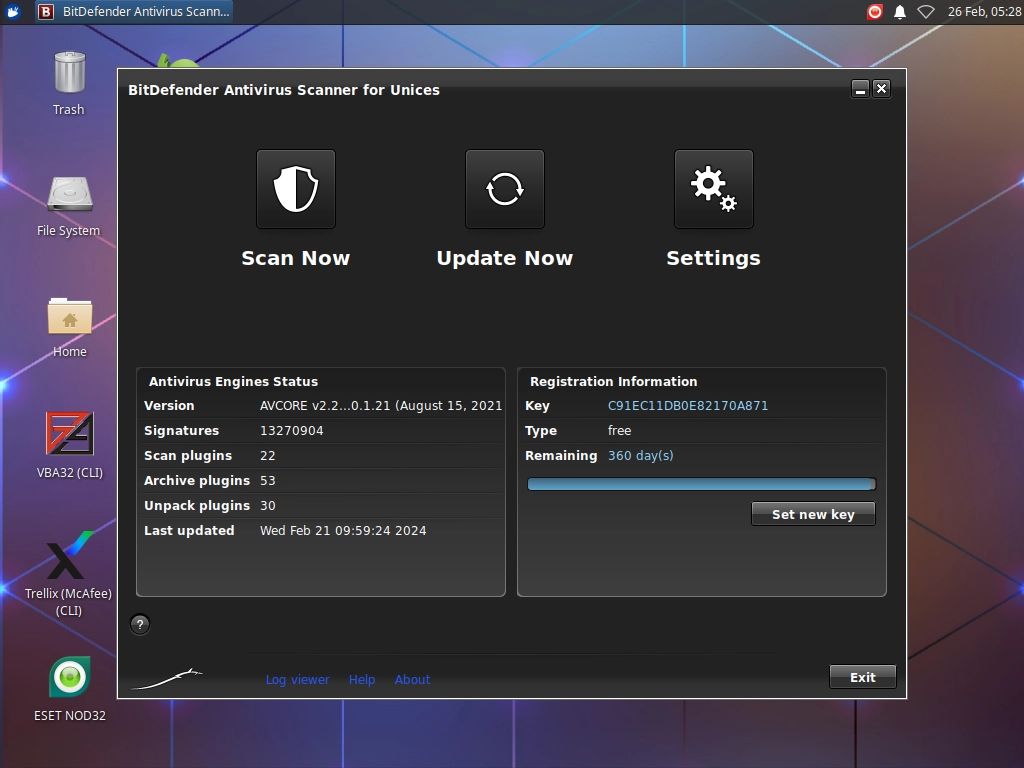Screen dimensions: 1024x768
Task: Open Settings via the gears icon
Action: click(x=714, y=189)
